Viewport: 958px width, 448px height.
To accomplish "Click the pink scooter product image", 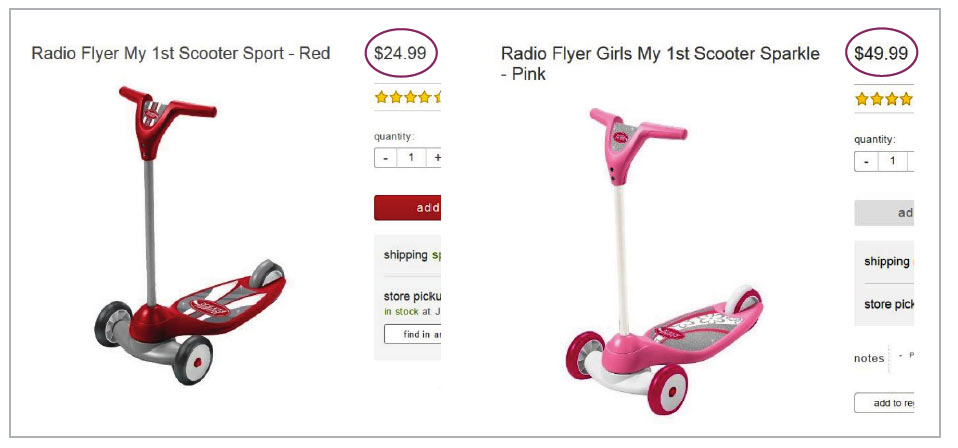I will pyautogui.click(x=664, y=261).
